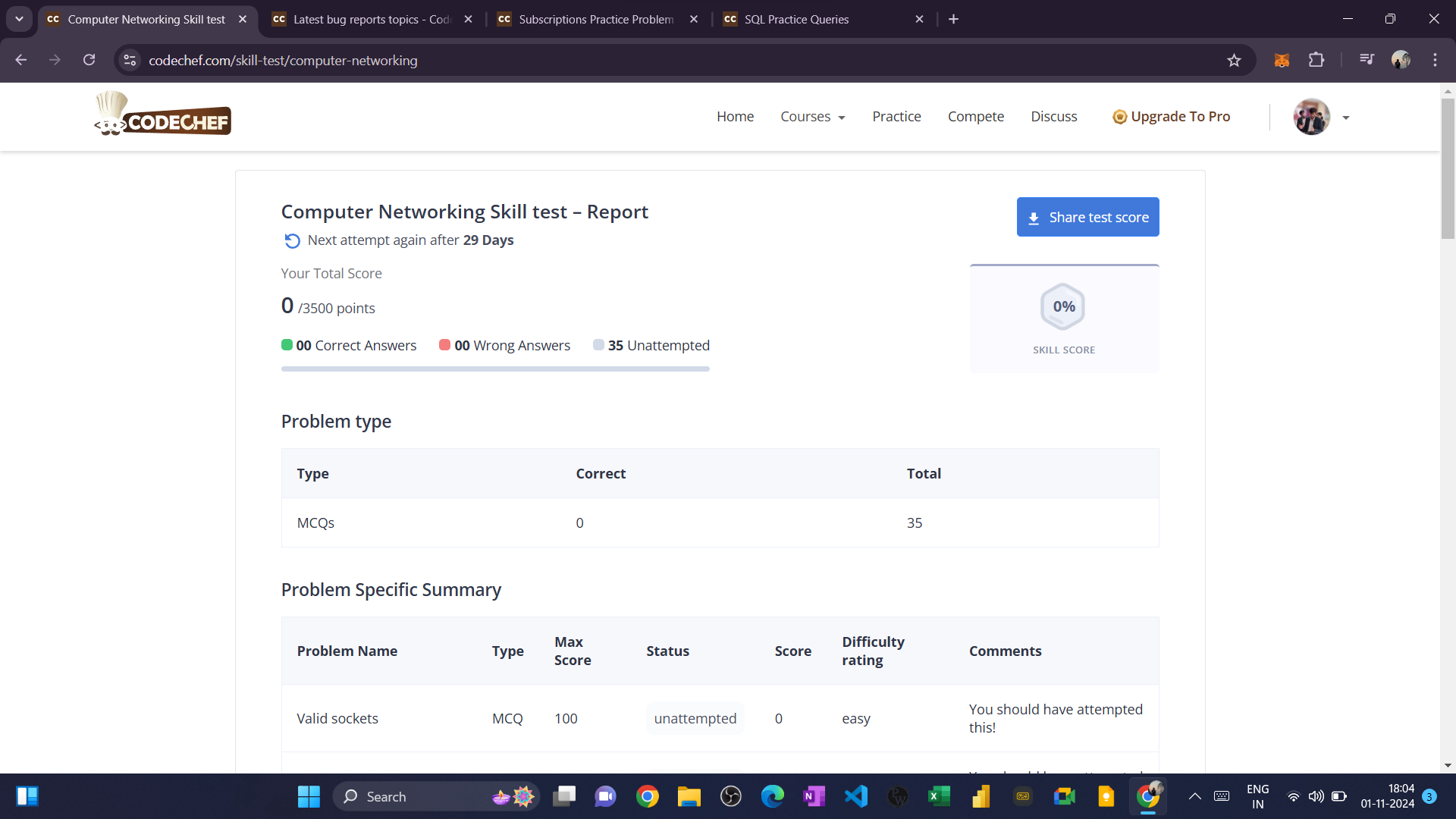Image resolution: width=1456 pixels, height=819 pixels.
Task: View site information icon in address bar
Action: pos(130,60)
